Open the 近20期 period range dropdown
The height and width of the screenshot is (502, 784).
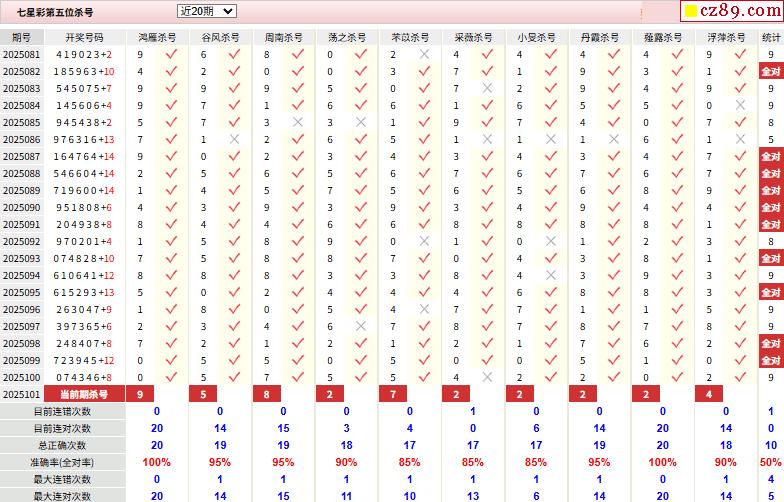(206, 11)
